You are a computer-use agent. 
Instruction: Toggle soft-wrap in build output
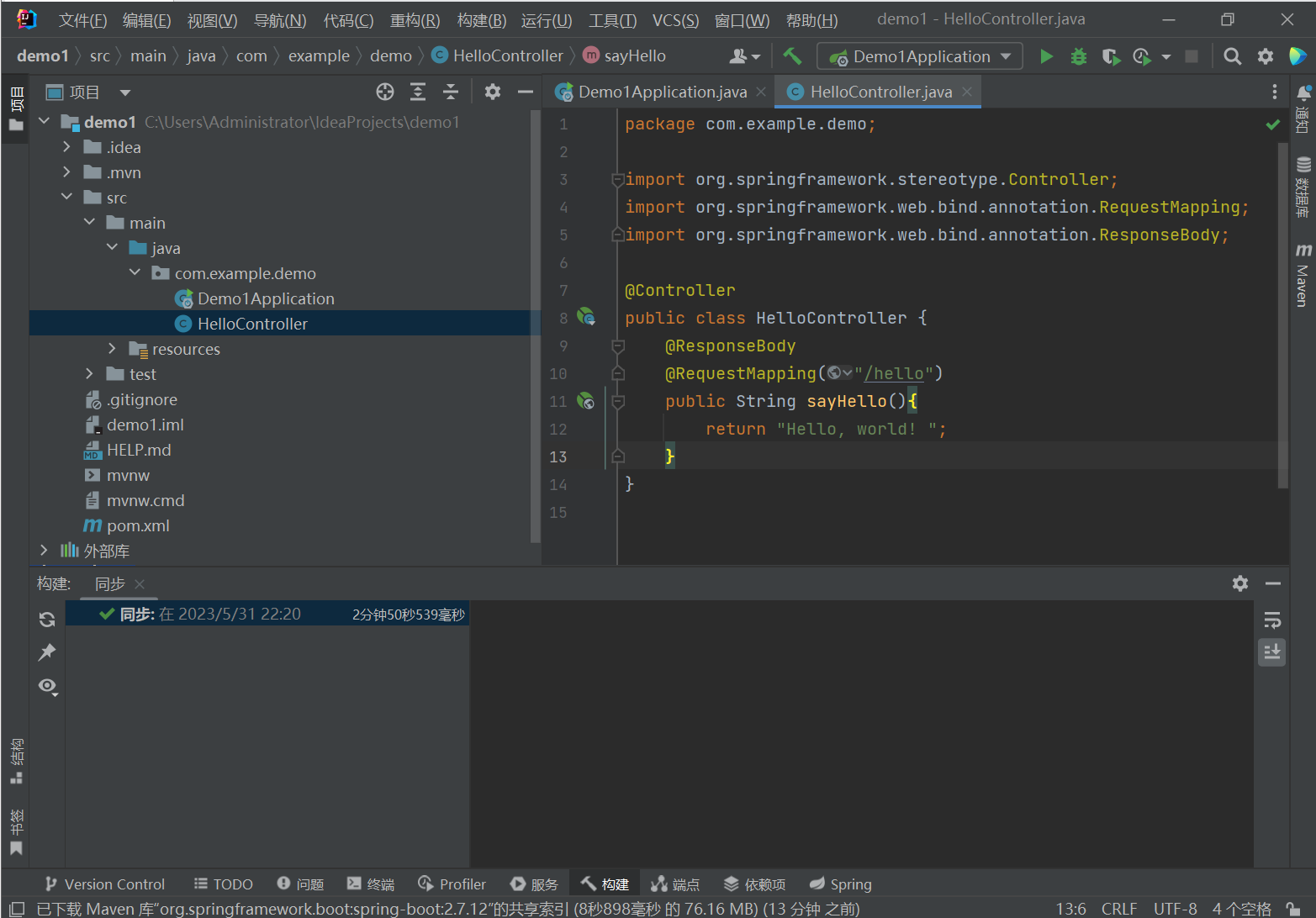point(1271,620)
